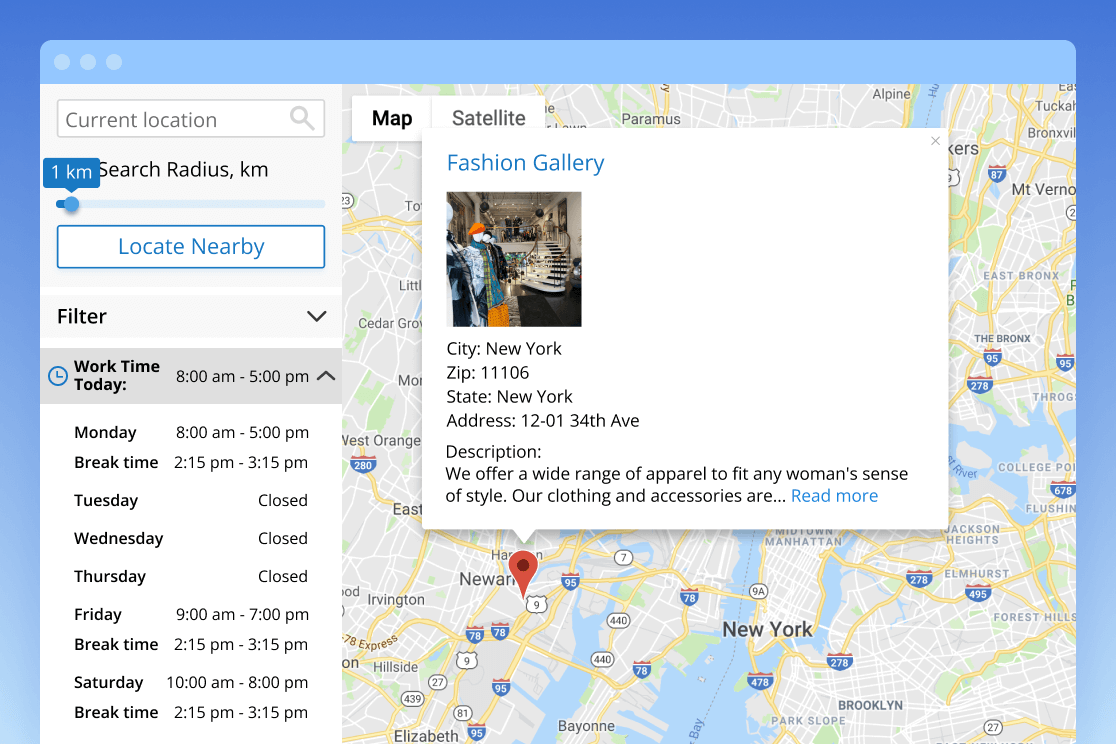Dismiss the Fashion Gallery popup
Viewport: 1116px width, 744px height.
click(x=935, y=141)
